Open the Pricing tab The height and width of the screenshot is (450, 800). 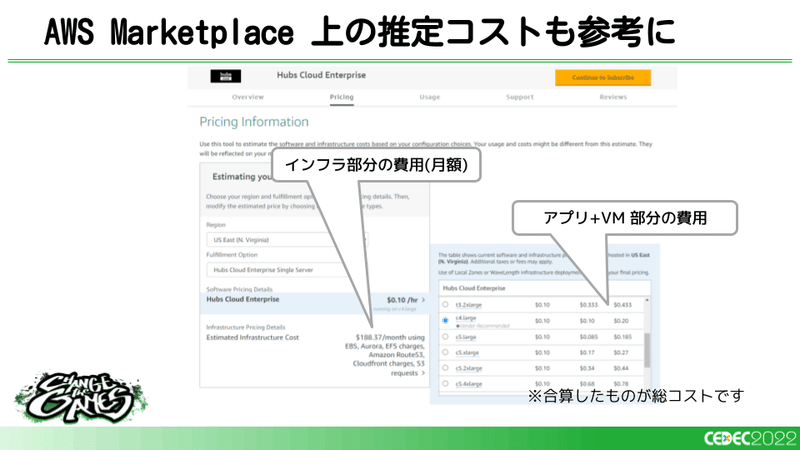pos(341,97)
